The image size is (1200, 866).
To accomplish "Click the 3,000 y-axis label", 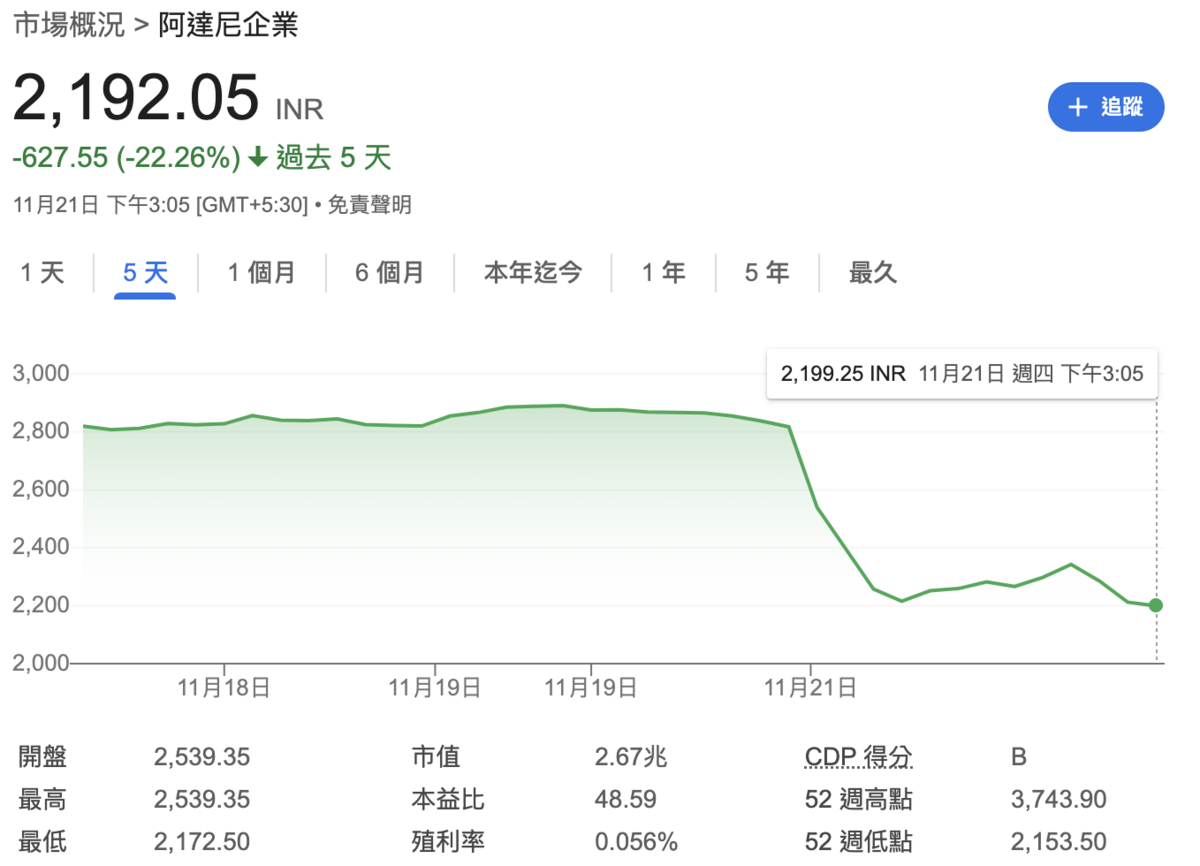I will pyautogui.click(x=41, y=373).
